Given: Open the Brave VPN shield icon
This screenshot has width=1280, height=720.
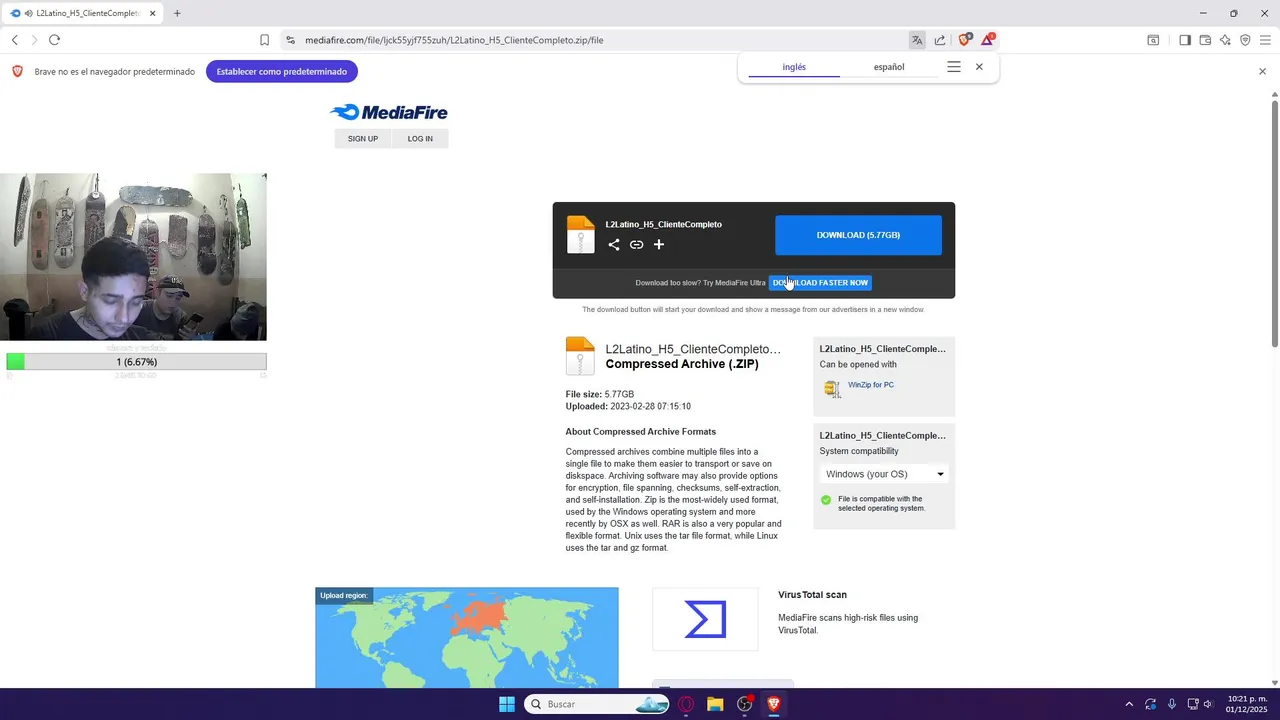Looking at the screenshot, I should [x=1245, y=40].
